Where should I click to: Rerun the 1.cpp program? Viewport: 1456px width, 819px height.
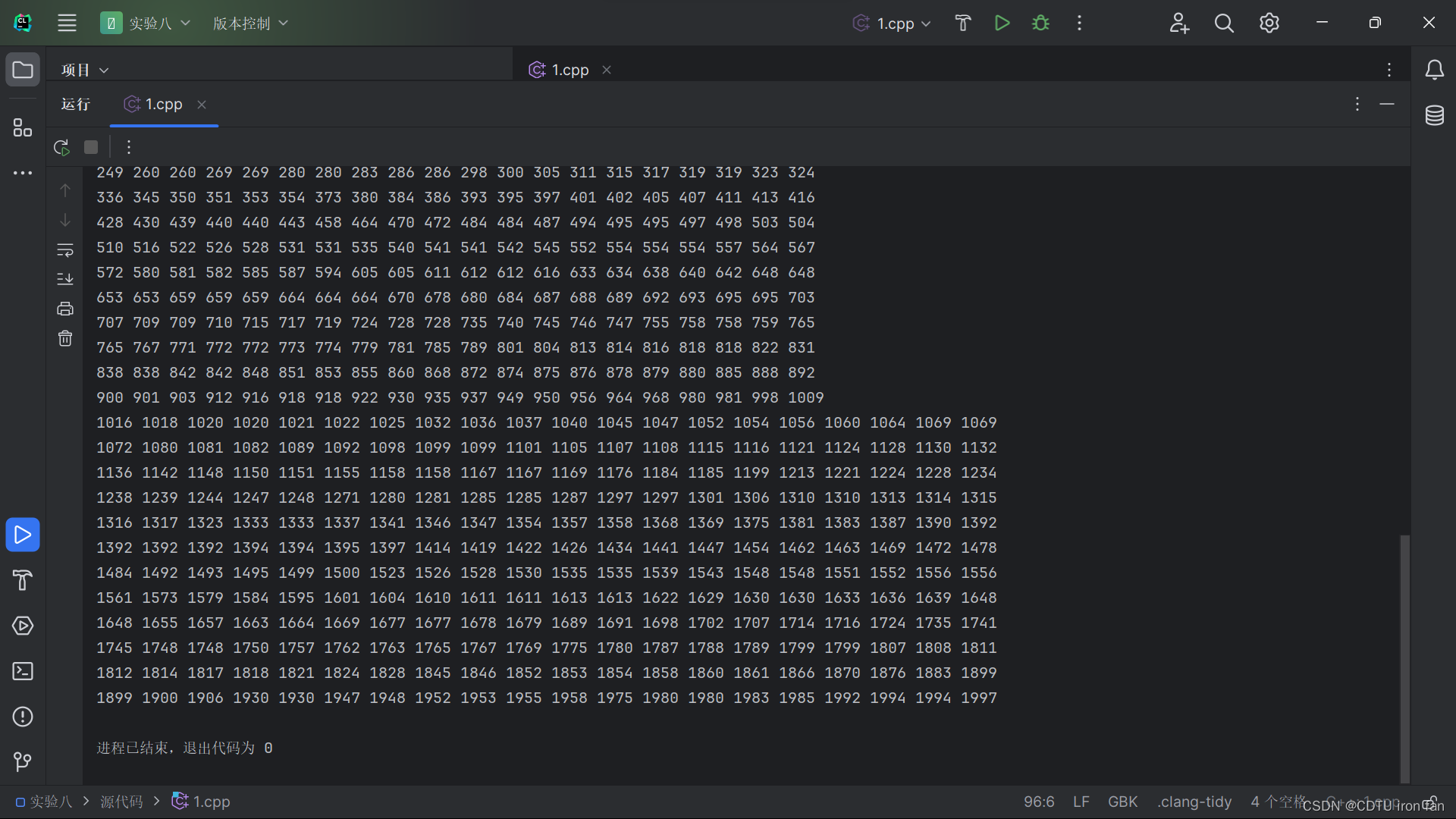pyautogui.click(x=61, y=147)
